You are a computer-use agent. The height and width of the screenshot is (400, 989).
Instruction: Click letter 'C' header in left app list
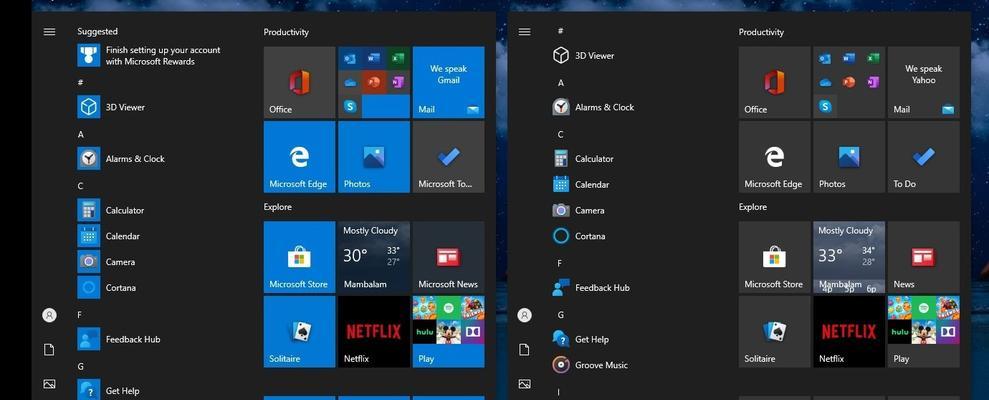click(x=80, y=185)
